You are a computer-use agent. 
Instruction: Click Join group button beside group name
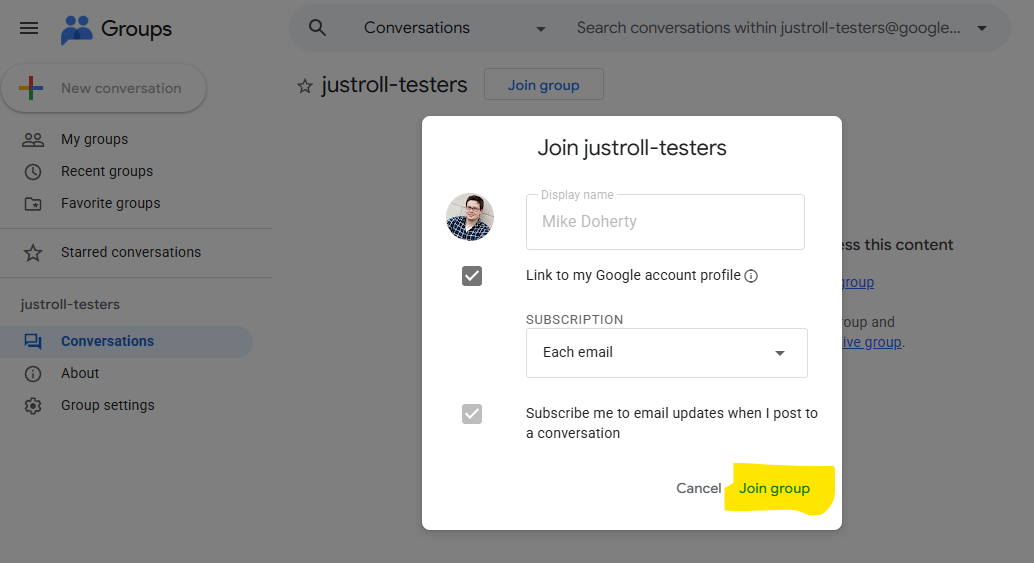[x=543, y=85]
